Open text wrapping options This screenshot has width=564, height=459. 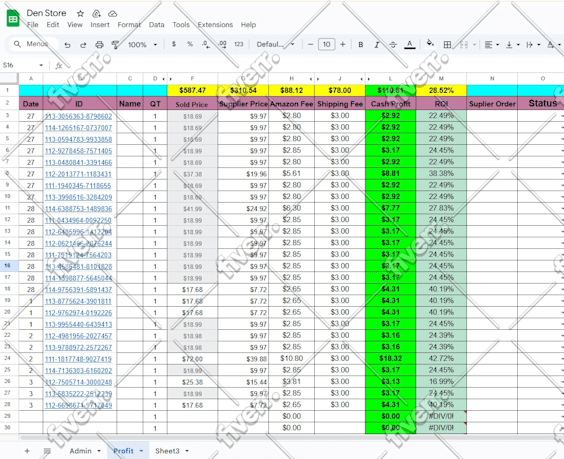pos(533,45)
